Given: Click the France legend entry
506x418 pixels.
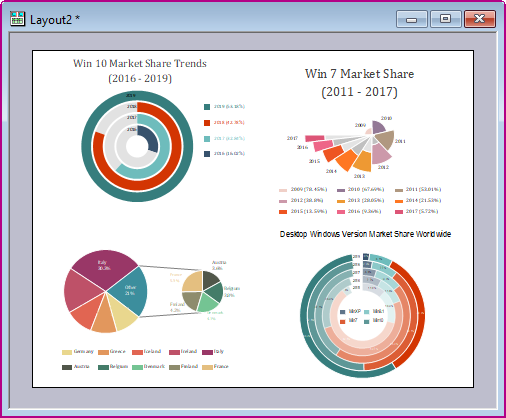Looking at the screenshot, I should (215, 367).
